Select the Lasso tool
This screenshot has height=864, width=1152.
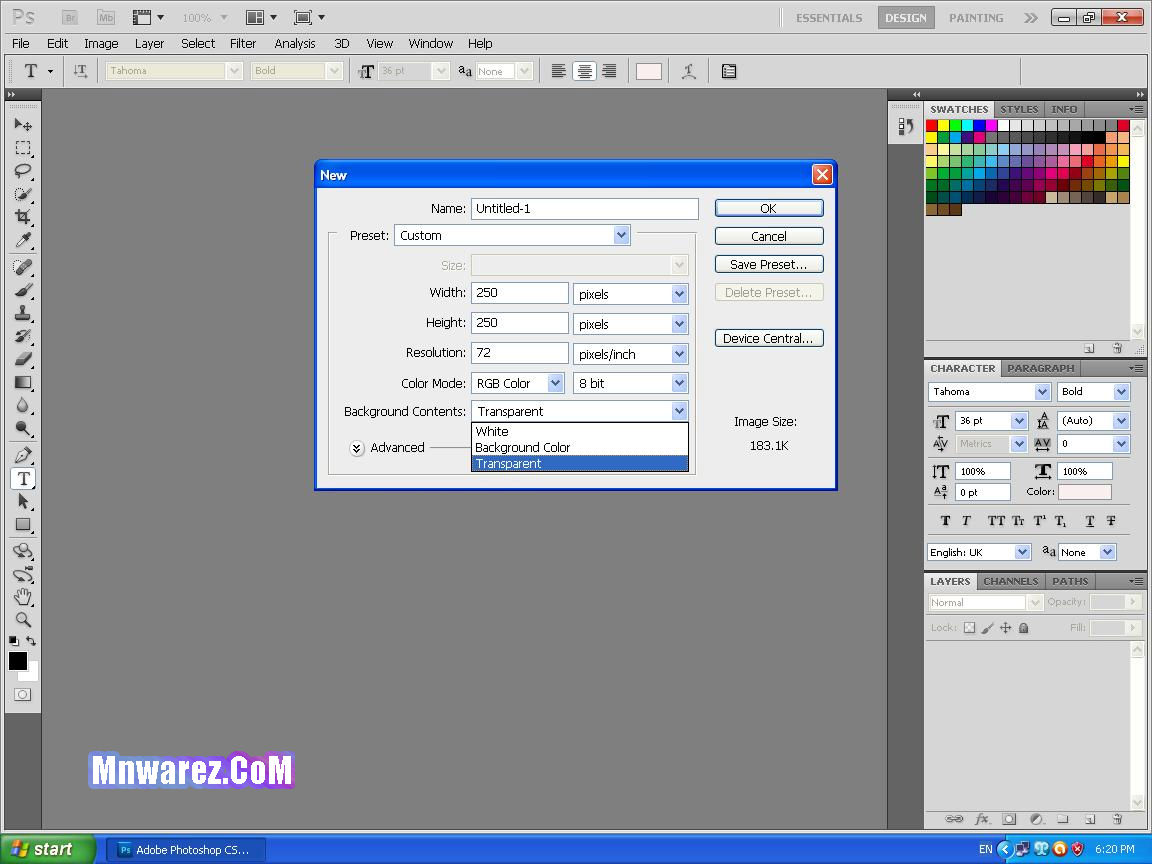point(23,171)
